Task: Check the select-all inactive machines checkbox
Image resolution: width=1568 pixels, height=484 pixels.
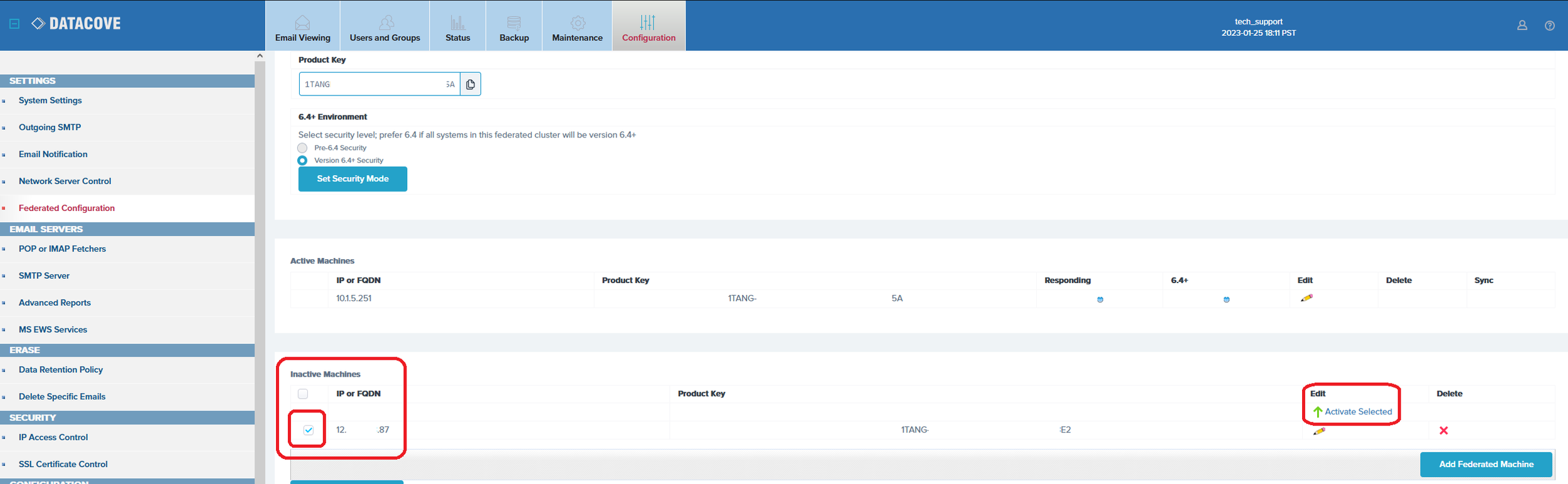Action: coord(303,394)
